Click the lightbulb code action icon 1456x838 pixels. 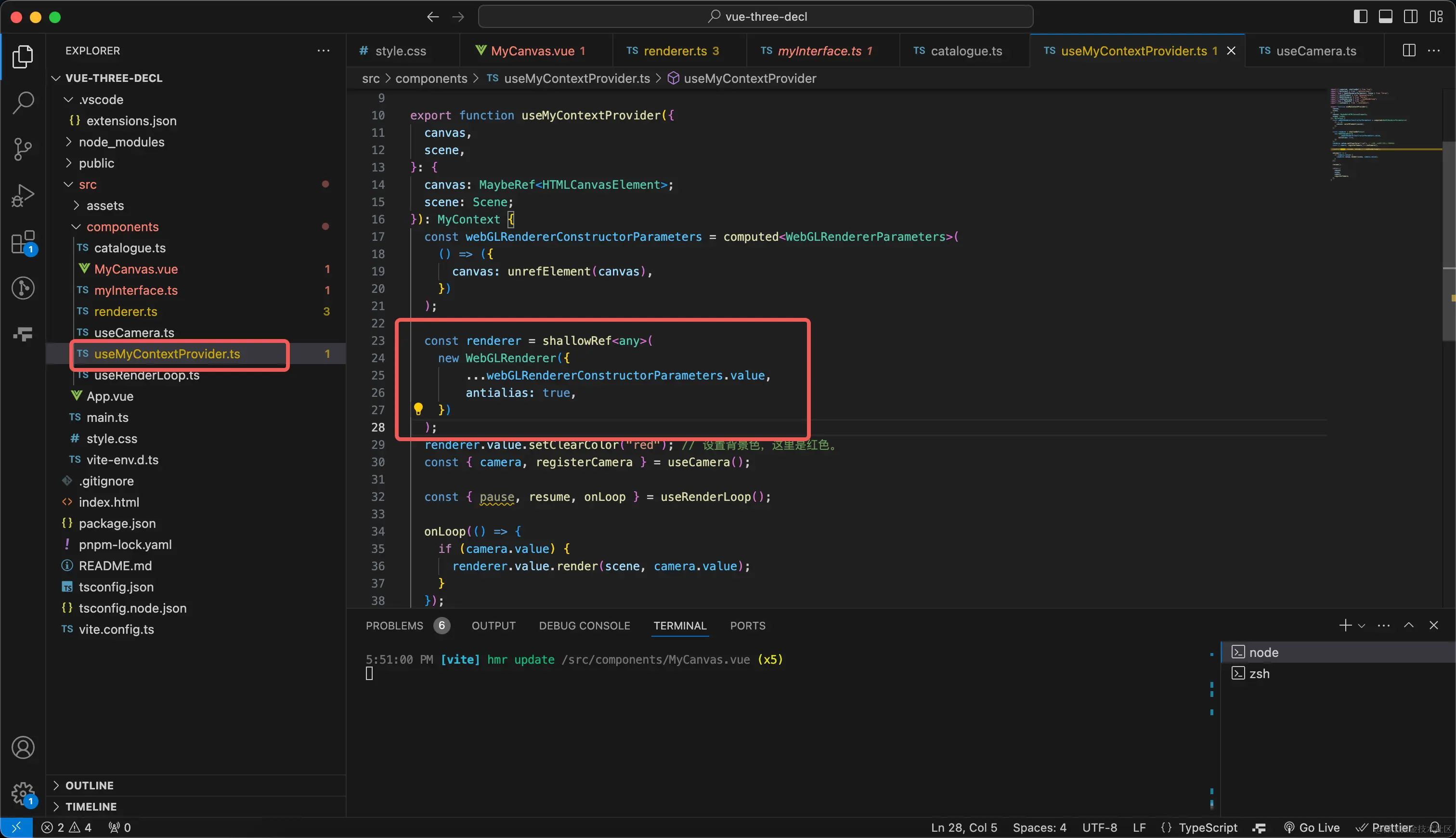418,409
